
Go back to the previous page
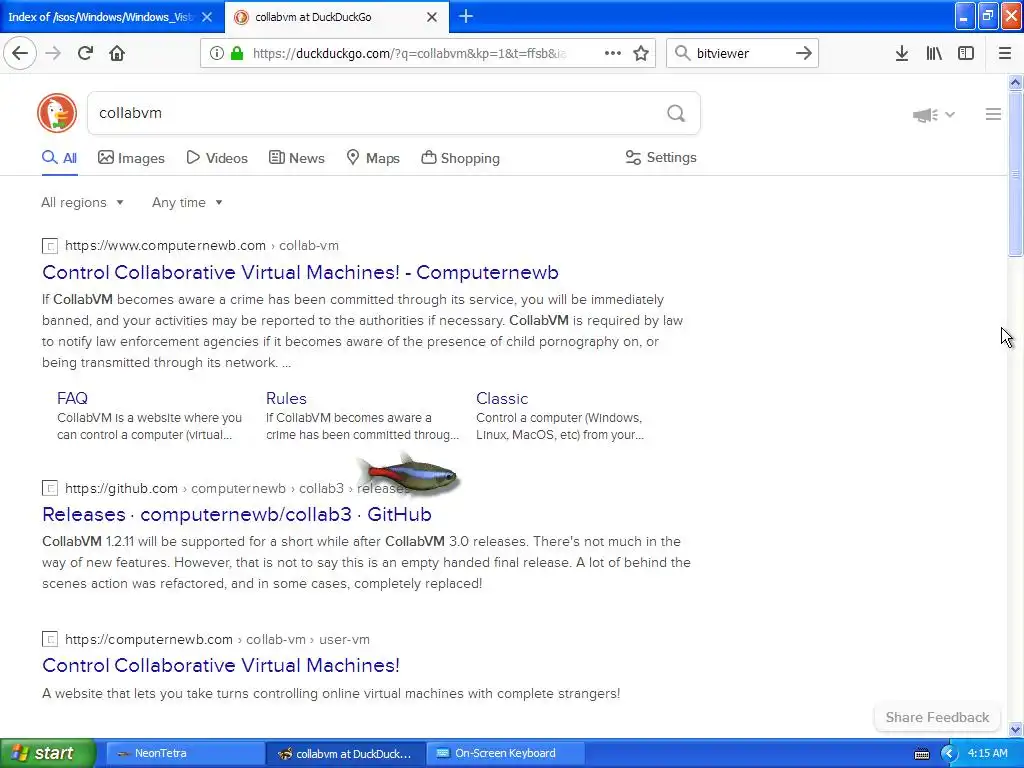click(20, 53)
